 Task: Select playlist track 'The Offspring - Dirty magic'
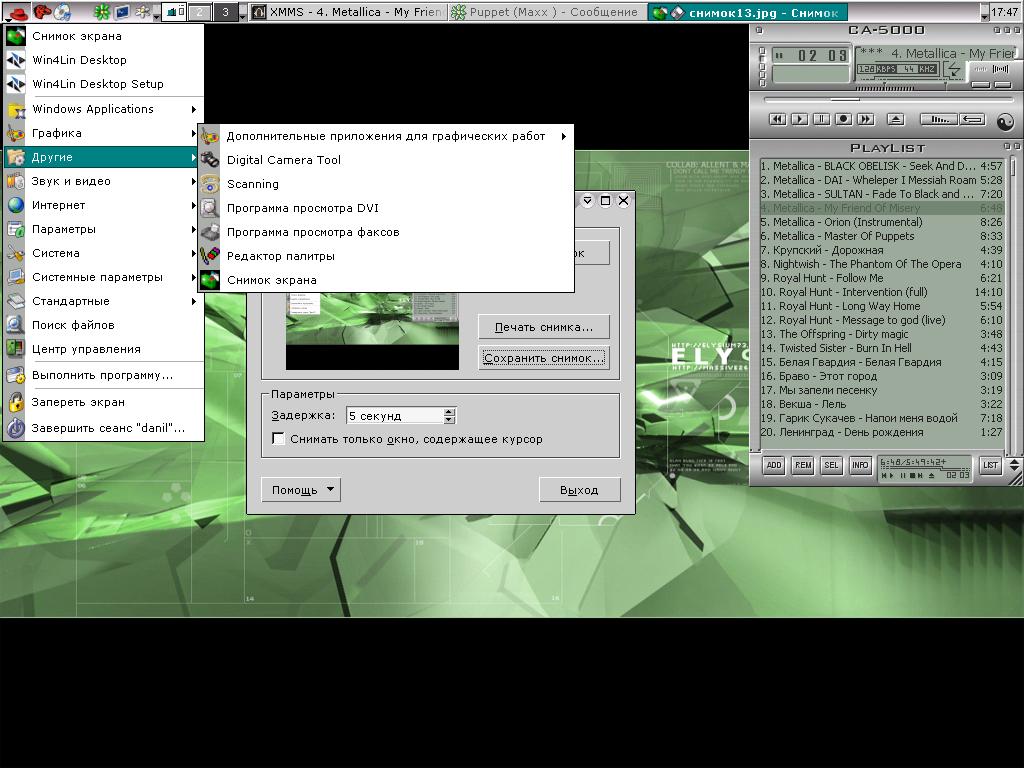point(881,334)
